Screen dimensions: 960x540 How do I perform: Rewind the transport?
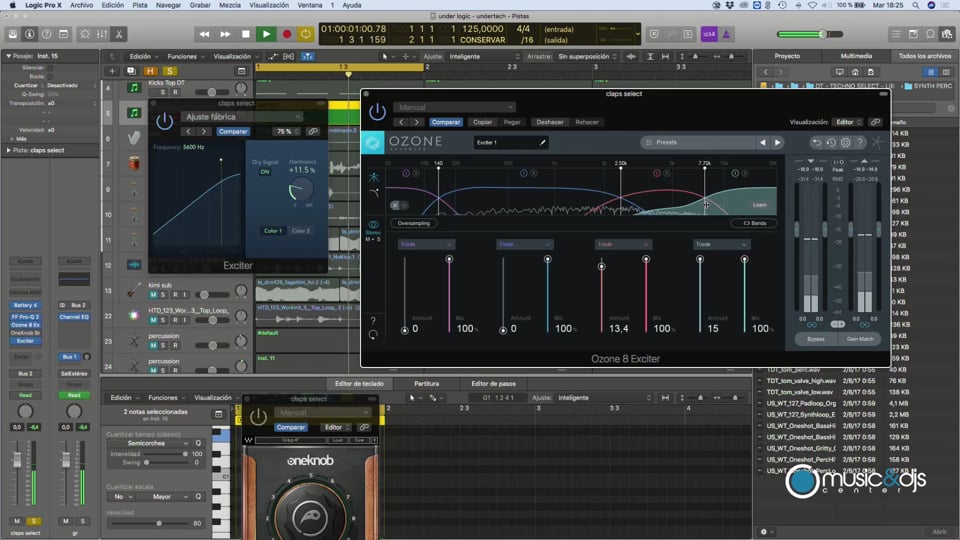coord(204,34)
